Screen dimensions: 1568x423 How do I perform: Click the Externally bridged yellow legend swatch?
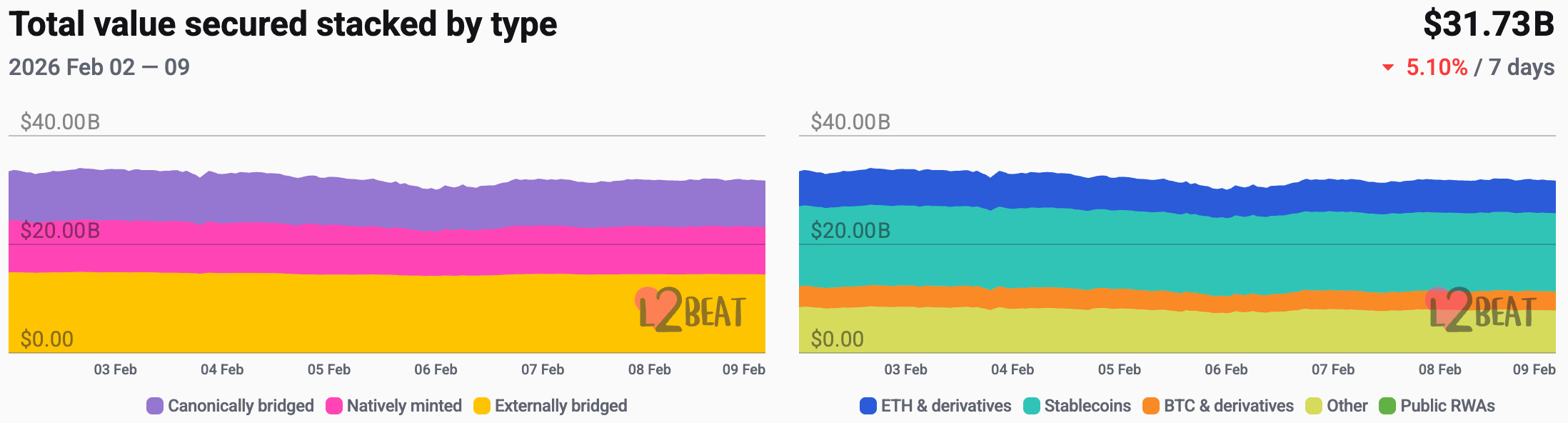click(482, 406)
